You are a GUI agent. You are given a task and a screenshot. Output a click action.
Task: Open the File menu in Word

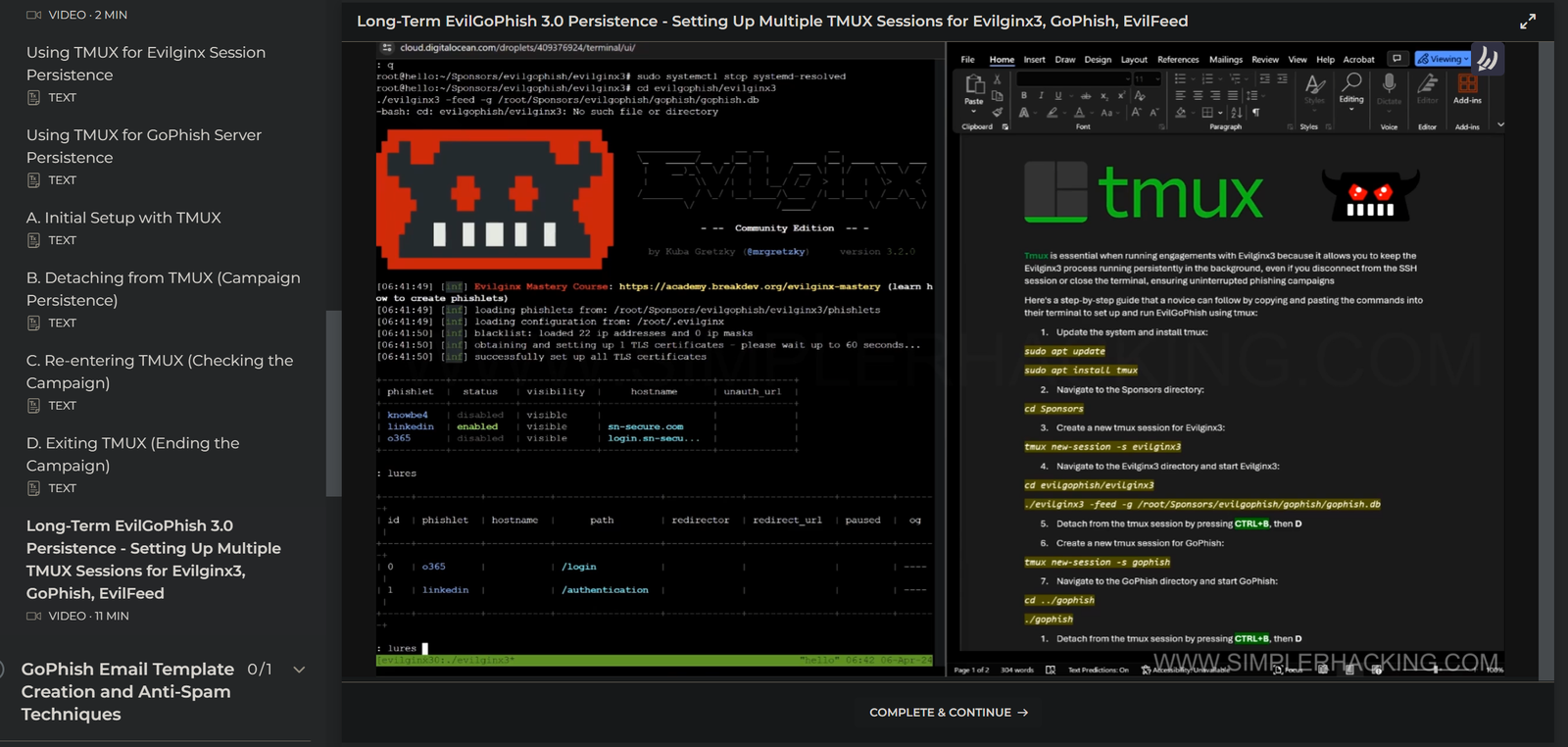point(967,60)
